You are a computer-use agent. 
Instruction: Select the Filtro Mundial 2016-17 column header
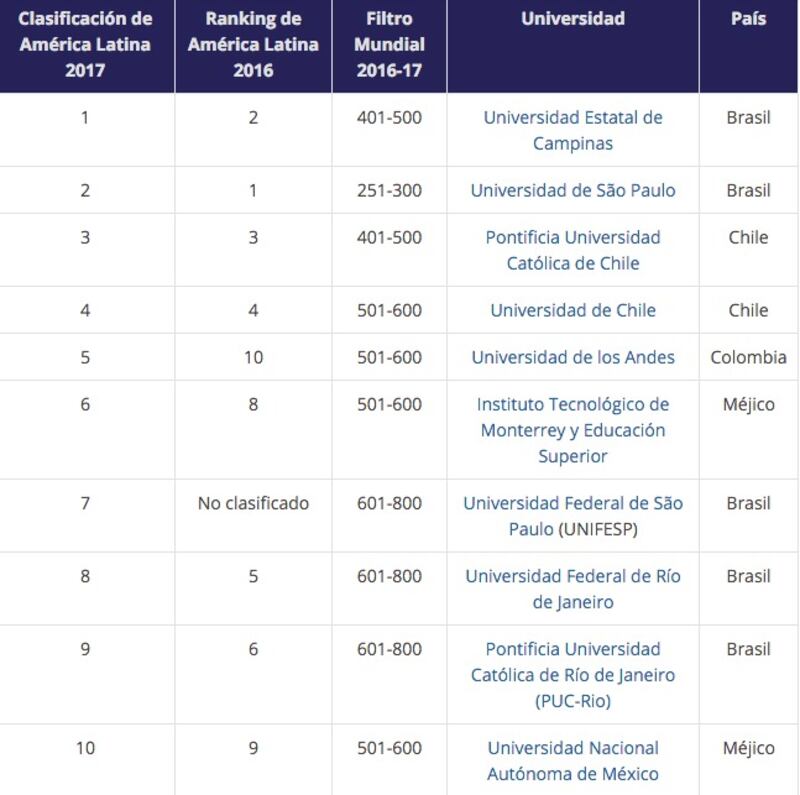[389, 44]
